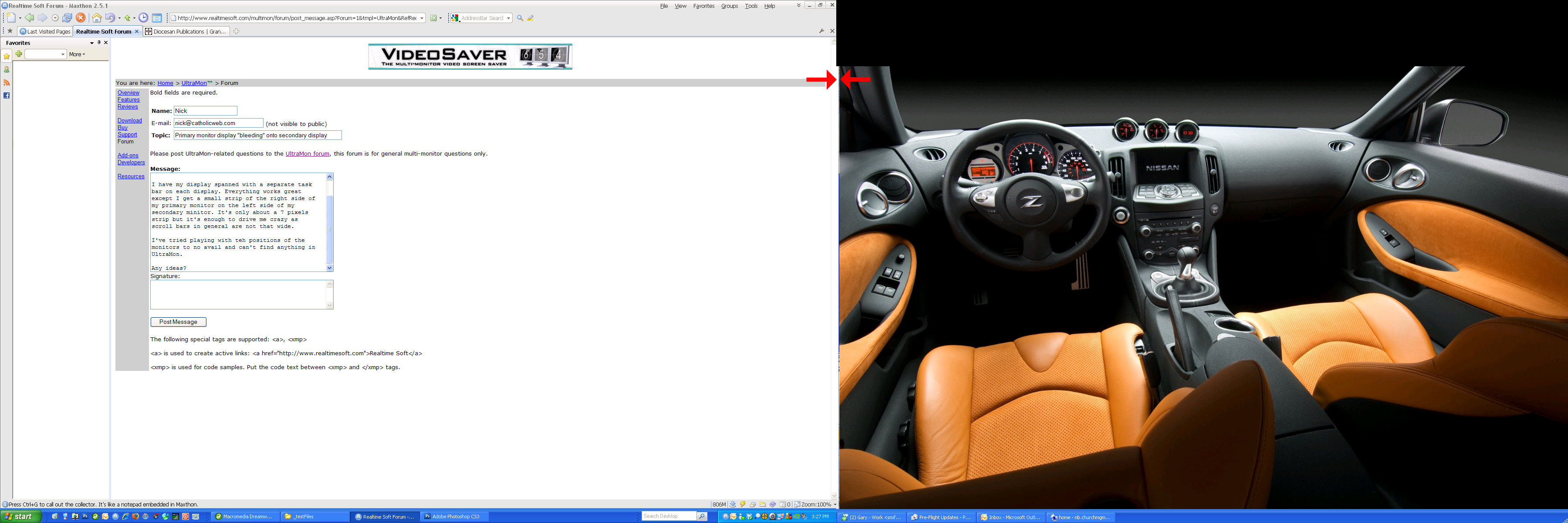1568x523 pixels.
Task: Click the Name input field containing Nick
Action: click(205, 111)
